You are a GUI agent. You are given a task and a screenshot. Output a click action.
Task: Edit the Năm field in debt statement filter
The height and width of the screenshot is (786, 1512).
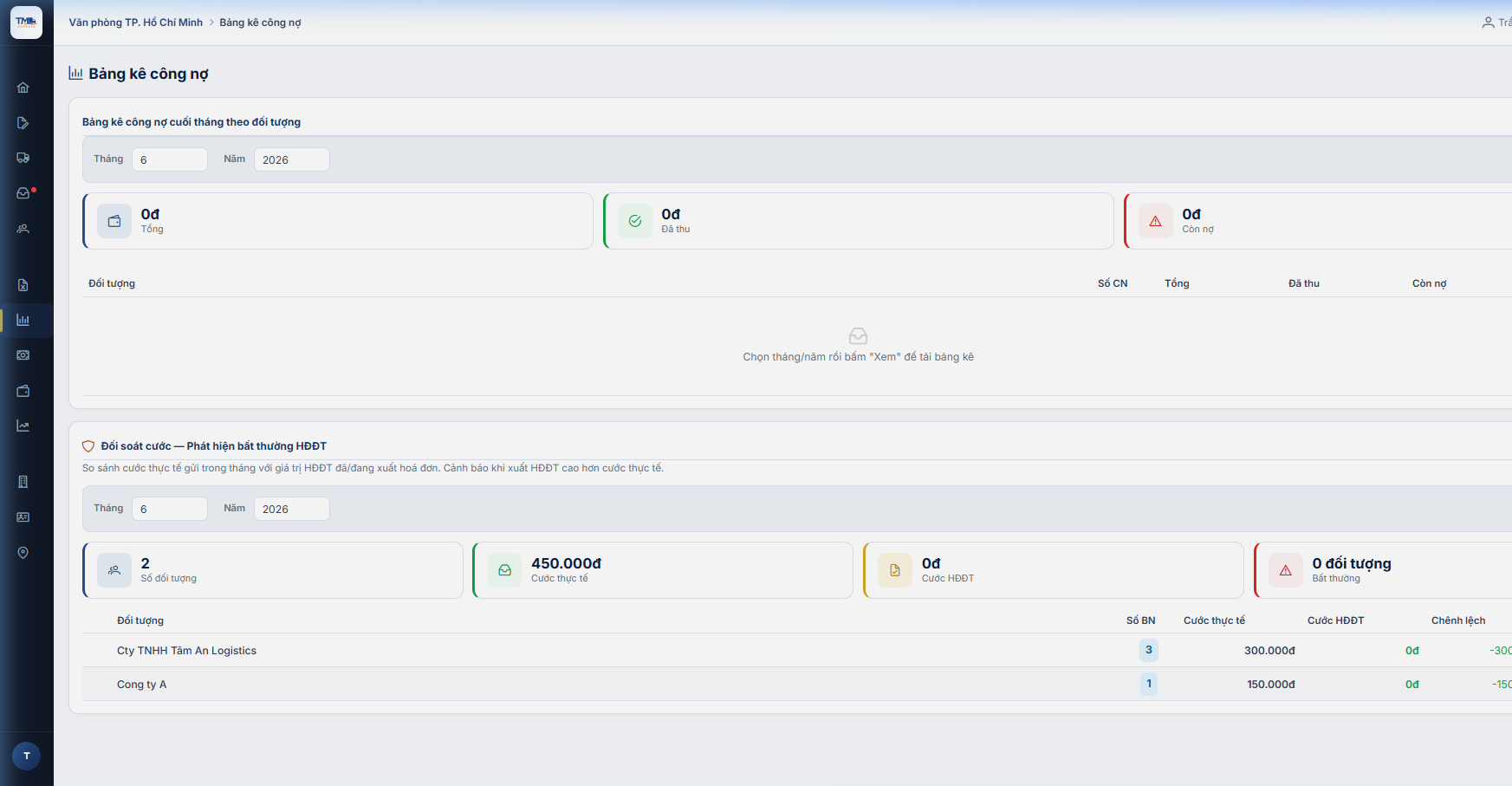point(292,159)
